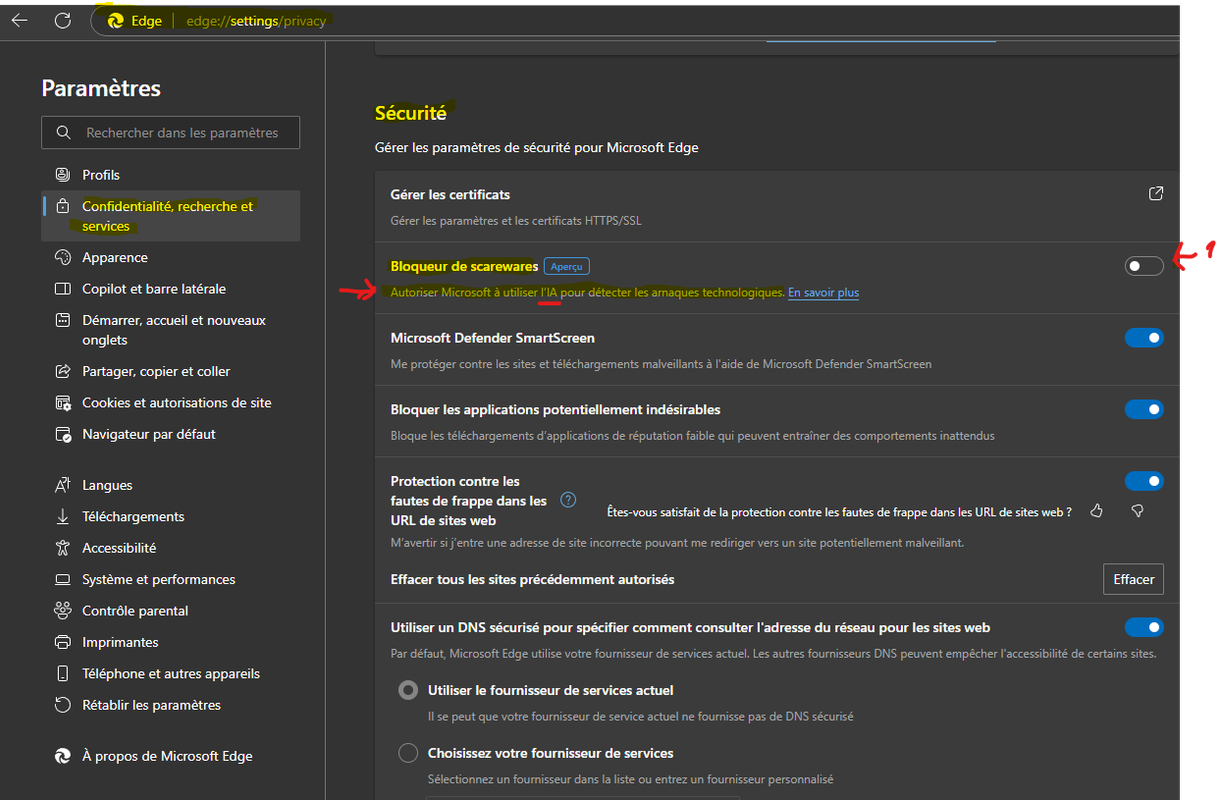
Task: Click the Accessibilité icon
Action: click(x=63, y=548)
